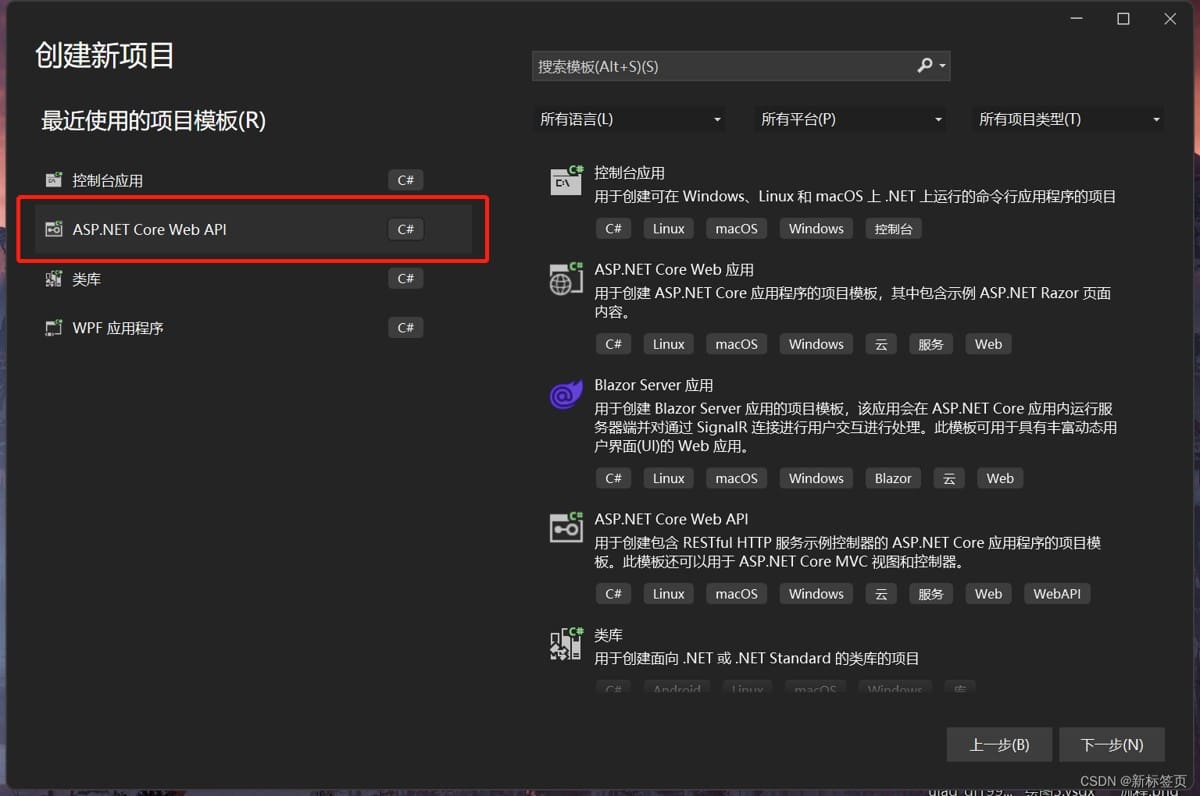
Task: Open the 所有平台 platform filter
Action: [x=851, y=119]
